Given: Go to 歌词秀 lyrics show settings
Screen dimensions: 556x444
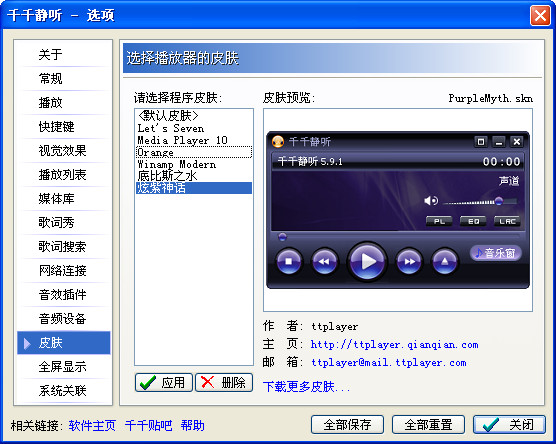Looking at the screenshot, I should click(64, 222).
